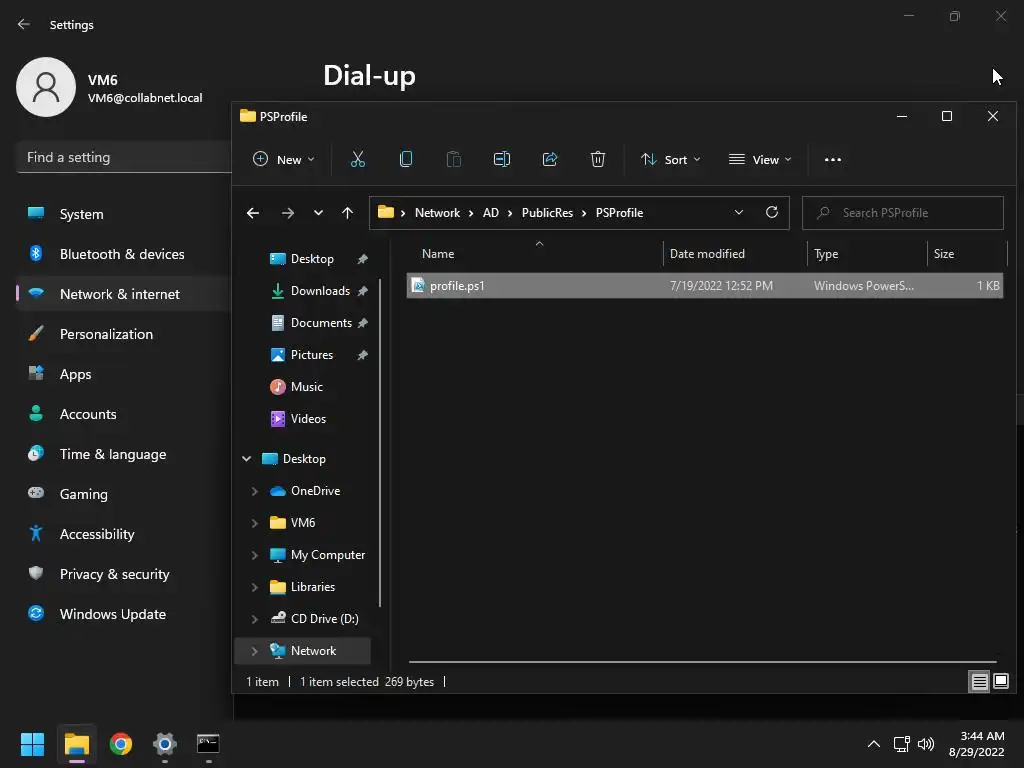Open Windows Start menu
The height and width of the screenshot is (768, 1024).
tap(32, 744)
